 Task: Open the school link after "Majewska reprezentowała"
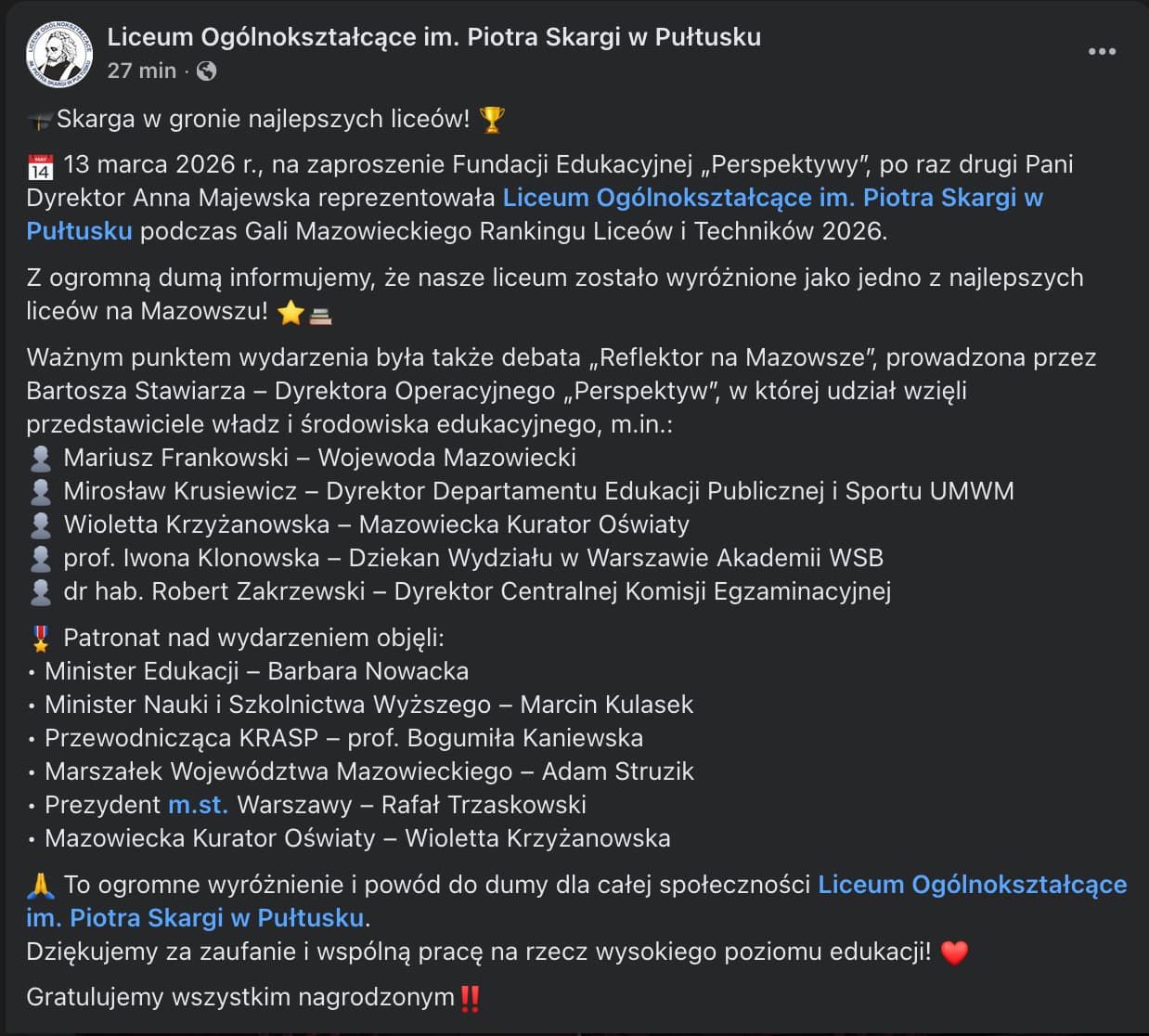[772, 198]
